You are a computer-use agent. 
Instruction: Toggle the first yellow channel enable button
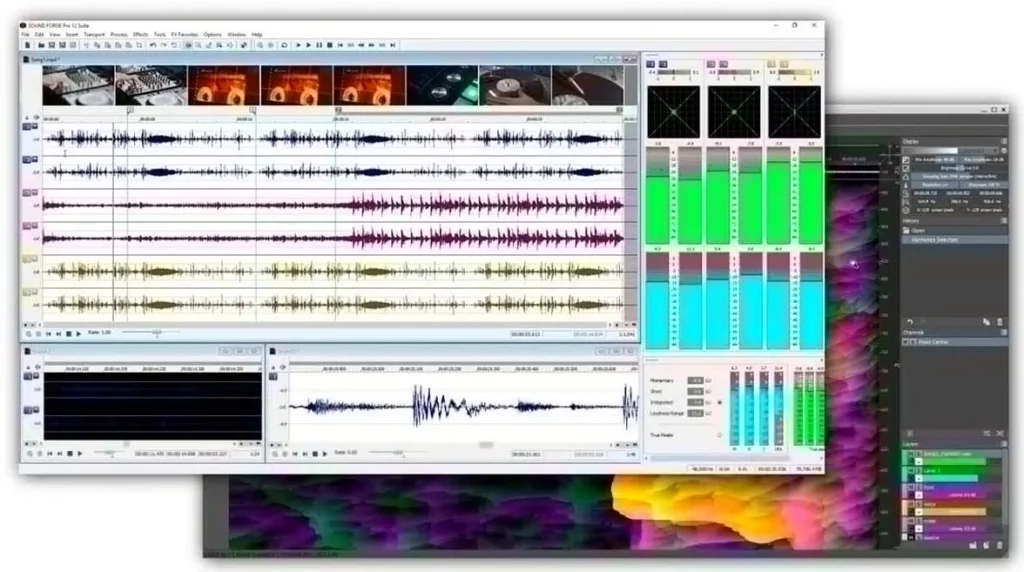[27, 259]
